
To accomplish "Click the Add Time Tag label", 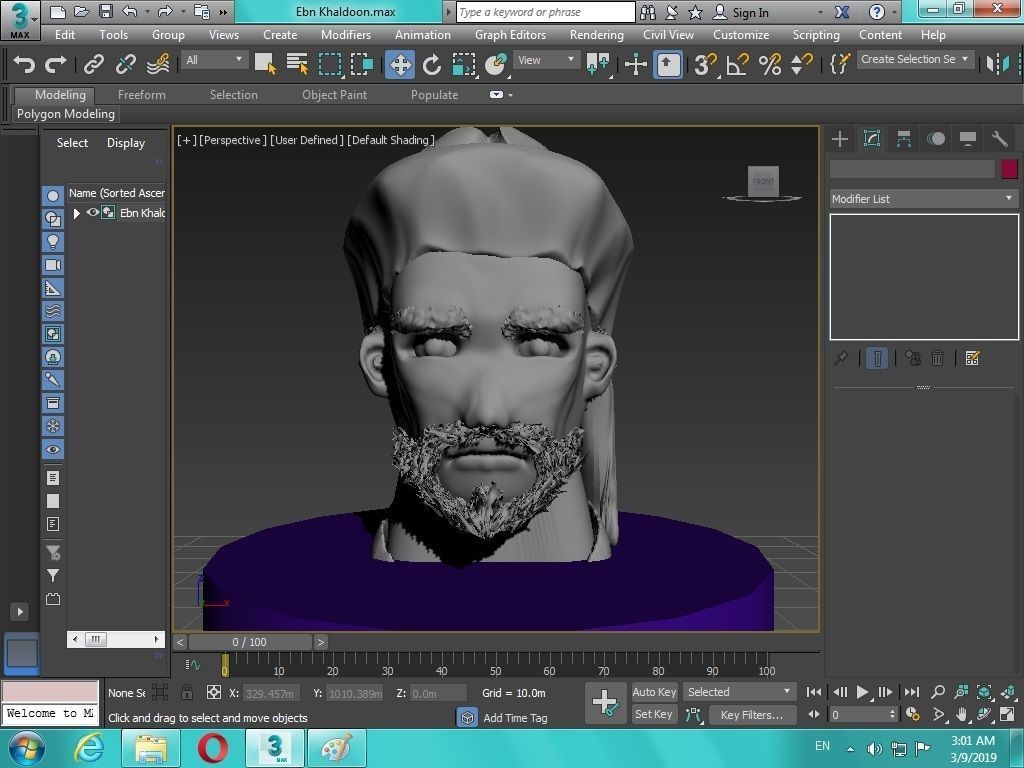I will (x=515, y=718).
